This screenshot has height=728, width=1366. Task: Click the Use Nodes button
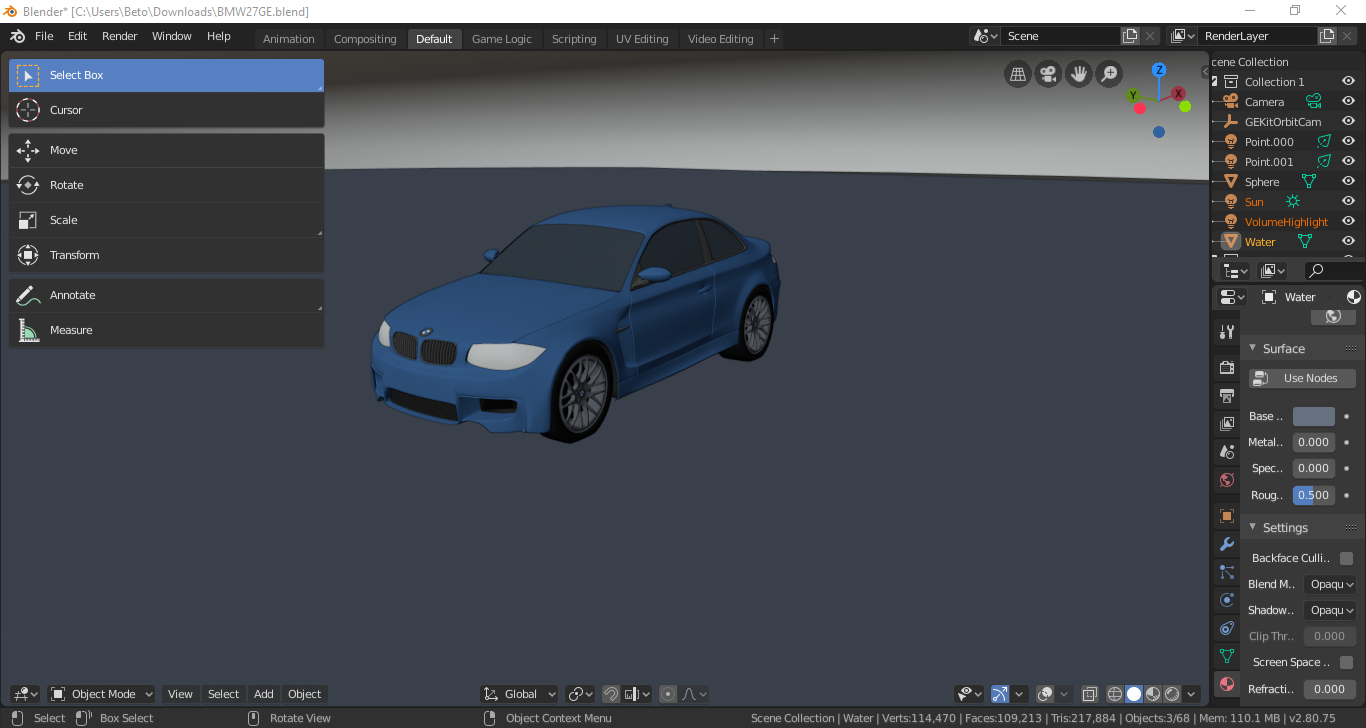point(1302,378)
